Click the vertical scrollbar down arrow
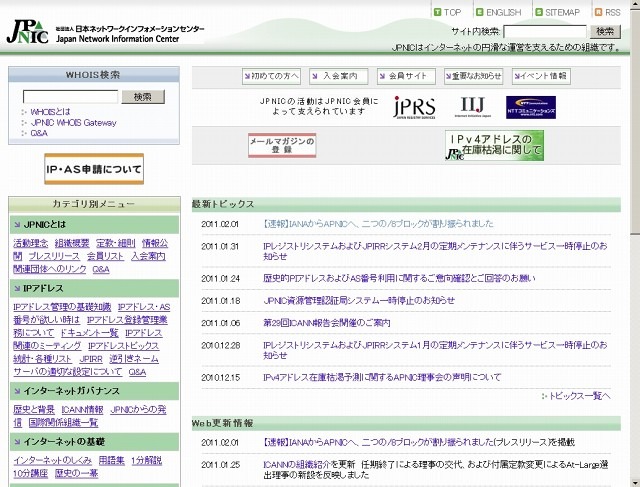The image size is (640, 487). tap(635, 482)
